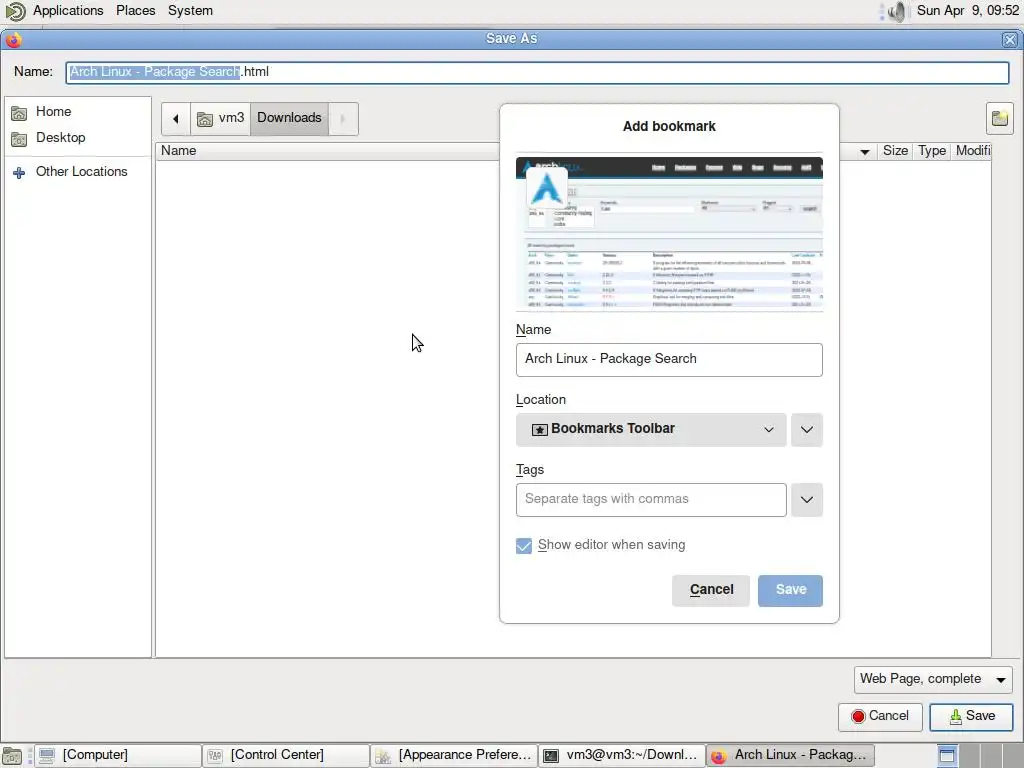Image resolution: width=1024 pixels, height=768 pixels.
Task: Open Other Locations in the sidebar
Action: pos(82,172)
